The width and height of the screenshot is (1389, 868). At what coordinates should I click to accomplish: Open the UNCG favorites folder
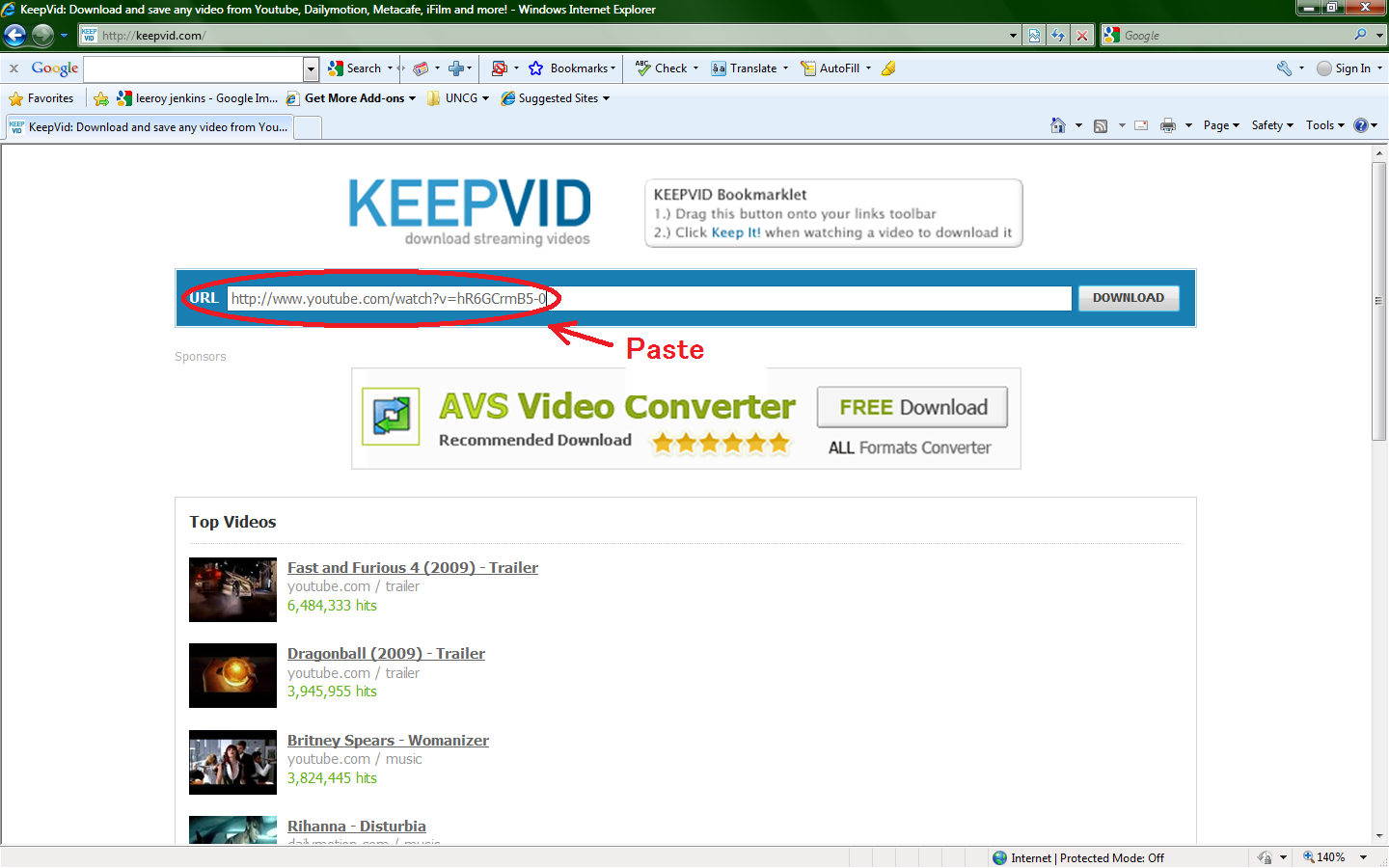458,98
